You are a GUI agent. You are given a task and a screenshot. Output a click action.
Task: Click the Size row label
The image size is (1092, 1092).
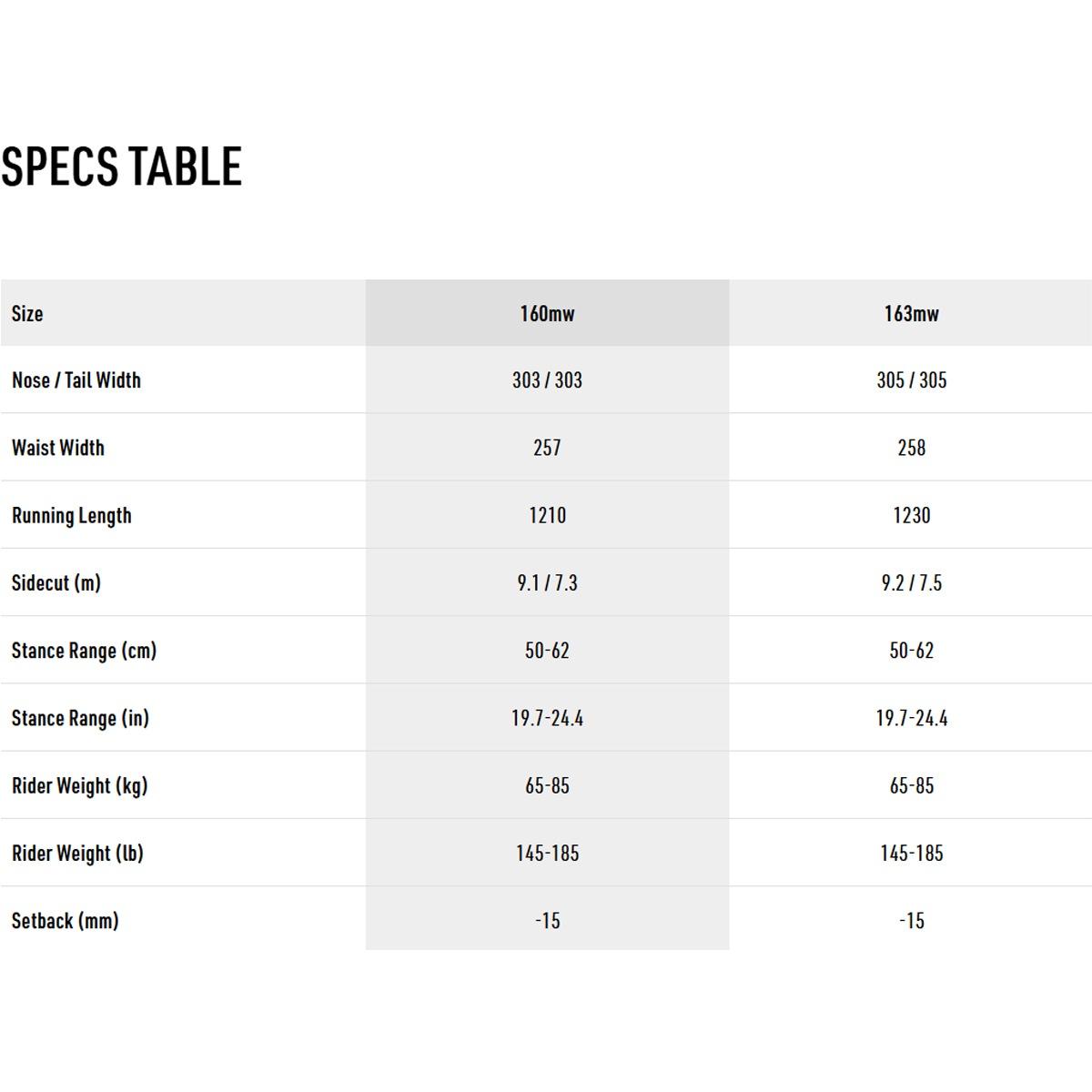(x=27, y=313)
